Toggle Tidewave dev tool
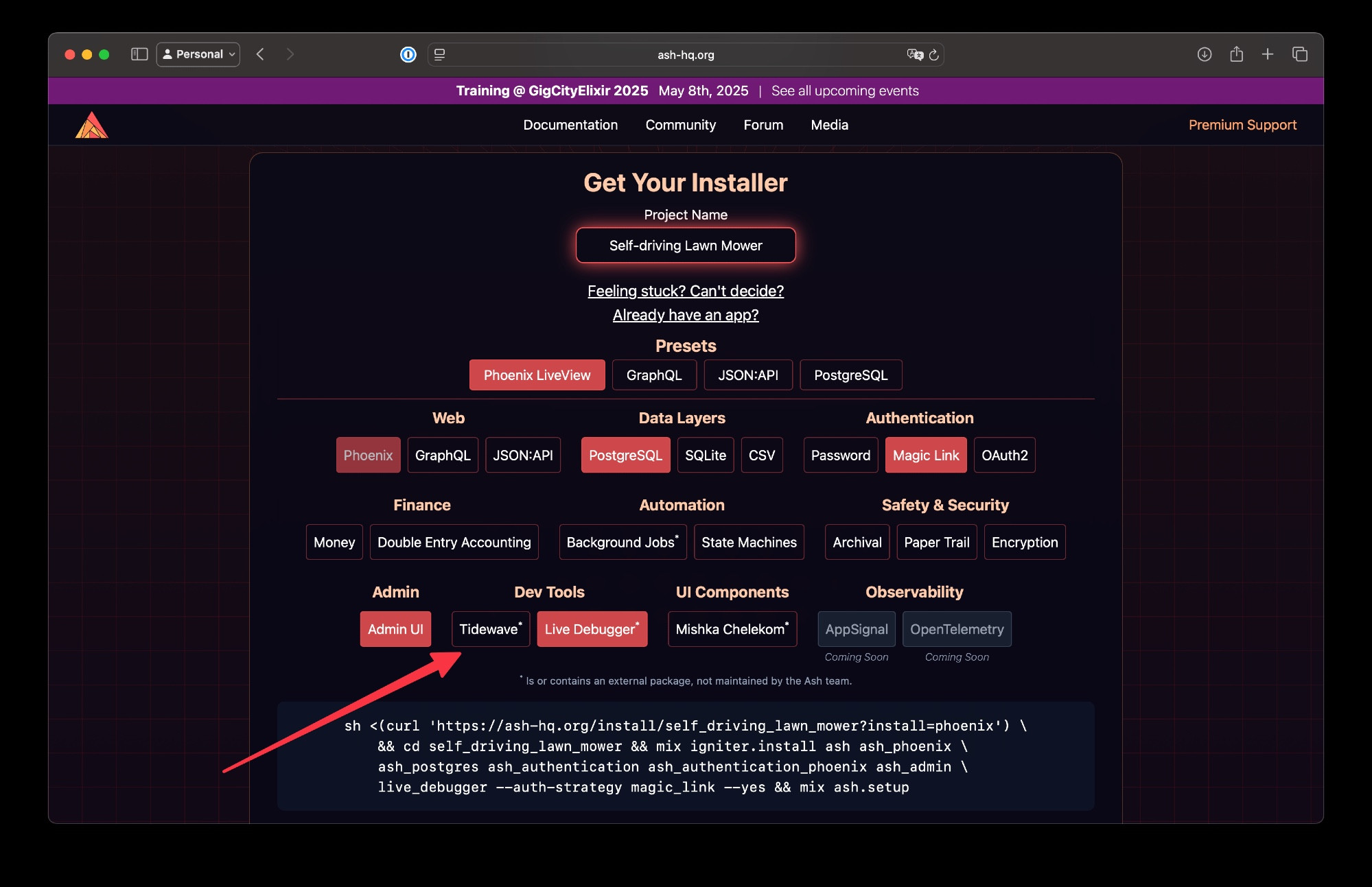The image size is (1372, 887). [491, 629]
